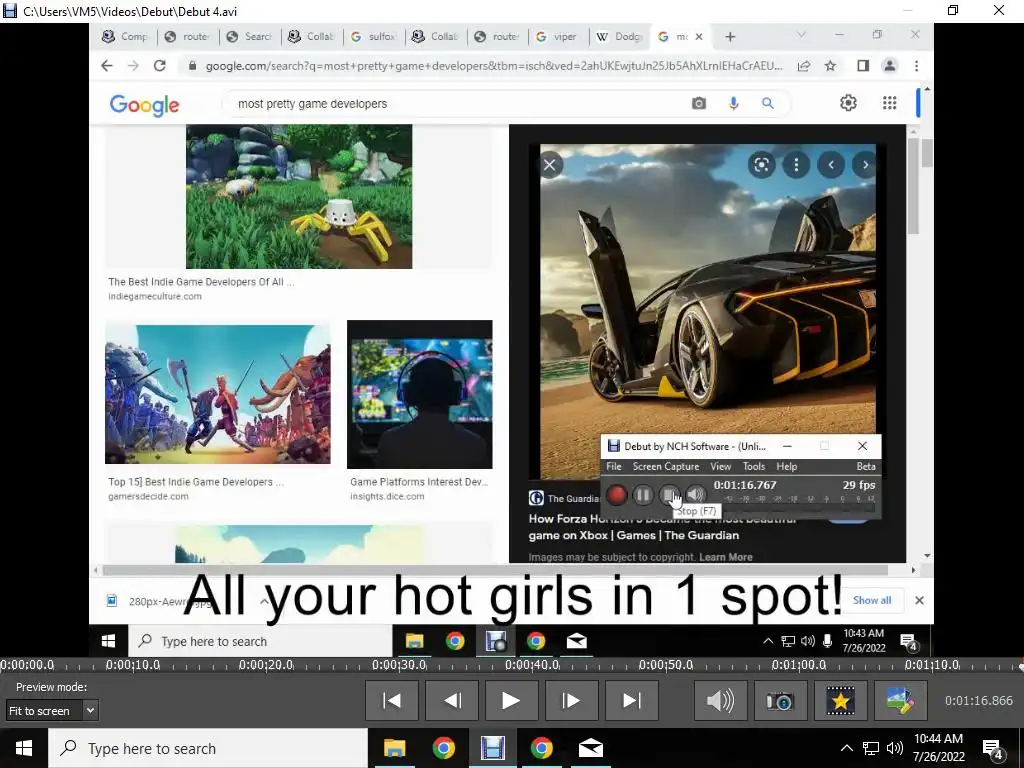Click the red Record button in Debut
The width and height of the screenshot is (1024, 768).
click(x=616, y=495)
